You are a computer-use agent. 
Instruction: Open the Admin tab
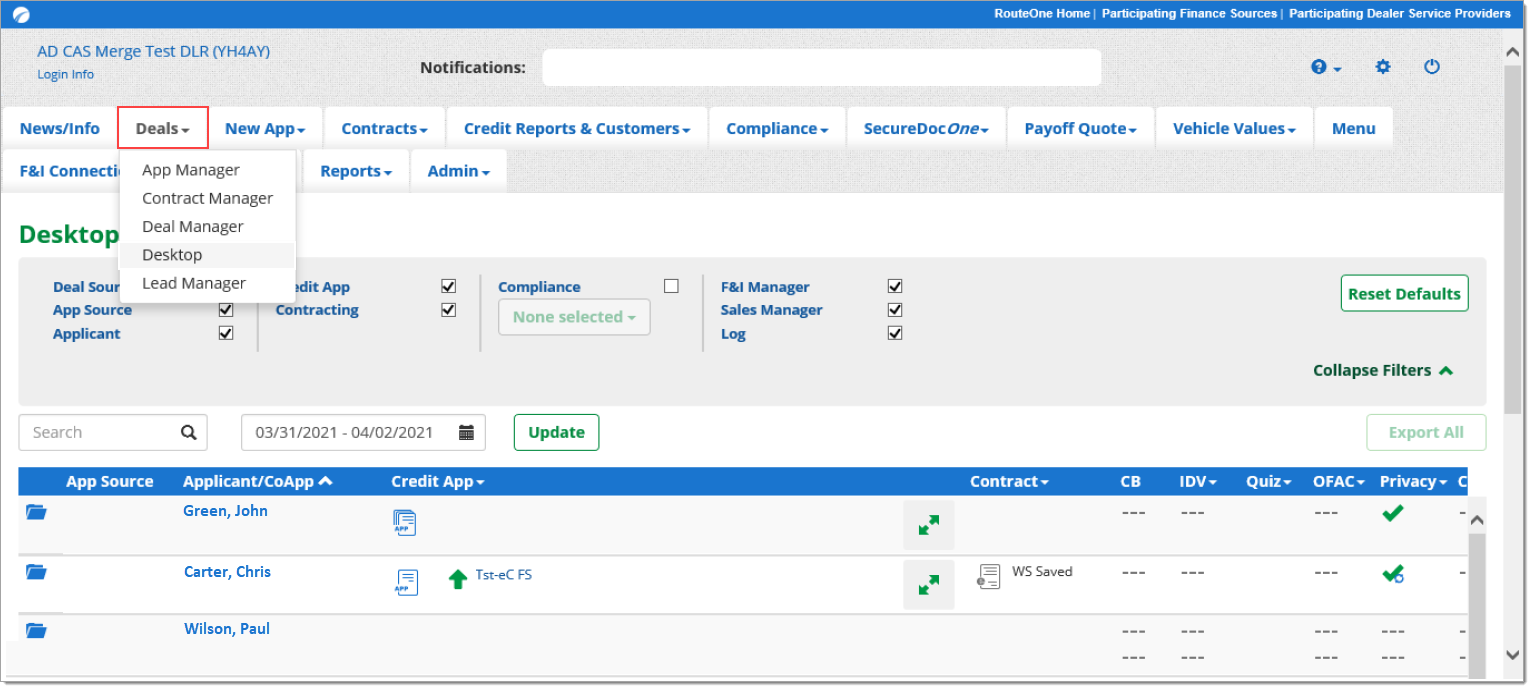point(459,171)
